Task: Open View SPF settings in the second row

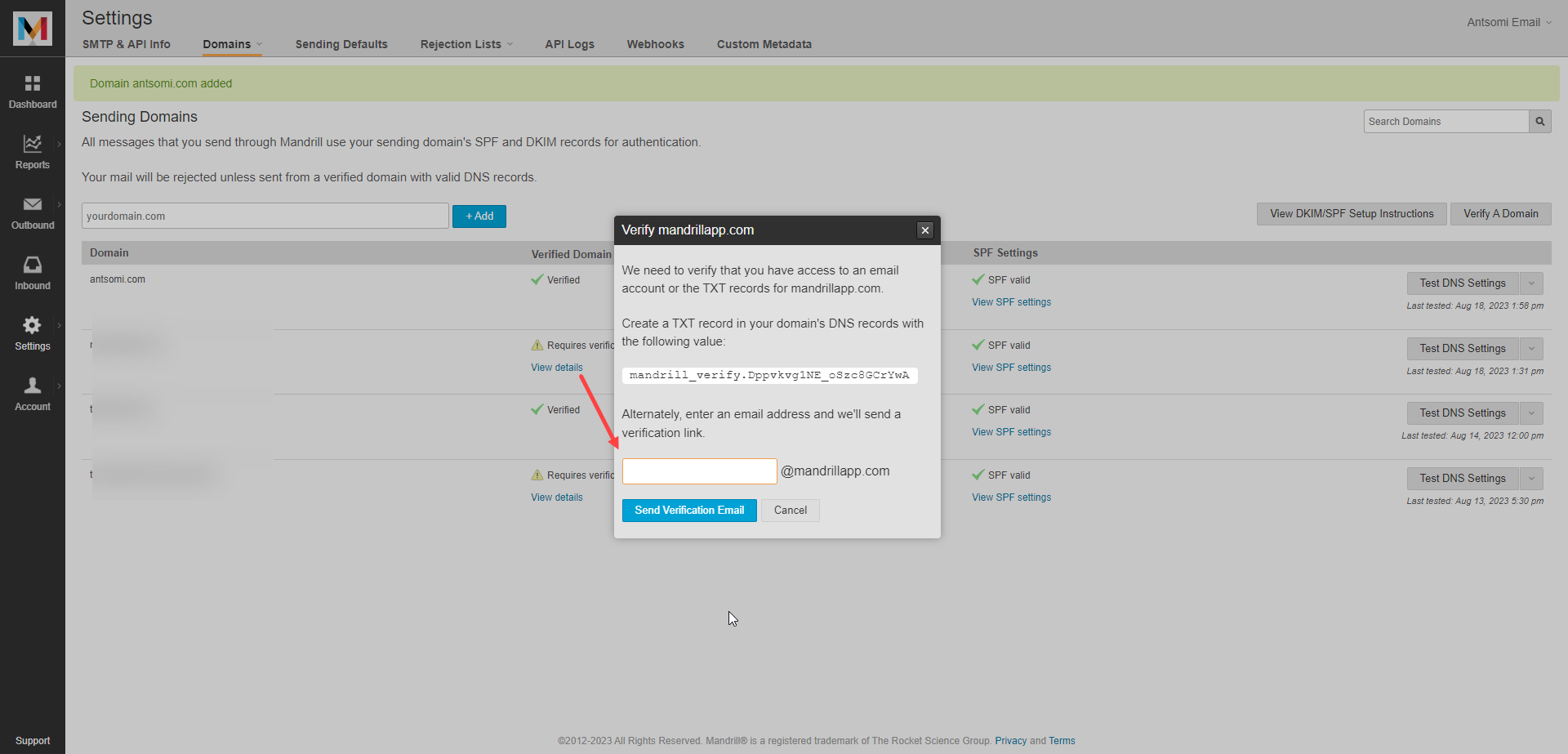Action: tap(1011, 368)
